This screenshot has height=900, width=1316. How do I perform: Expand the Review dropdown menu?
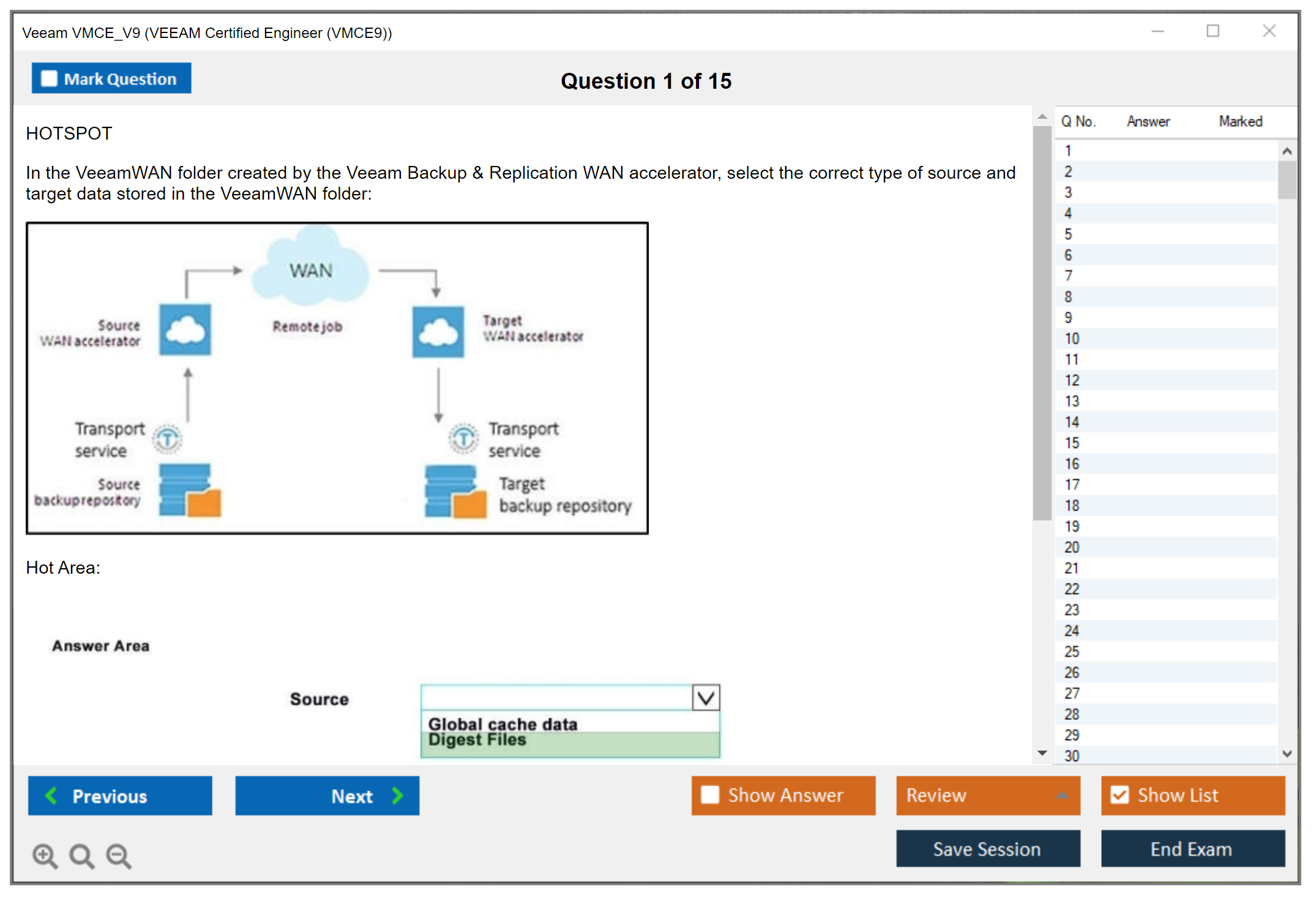coord(1061,795)
